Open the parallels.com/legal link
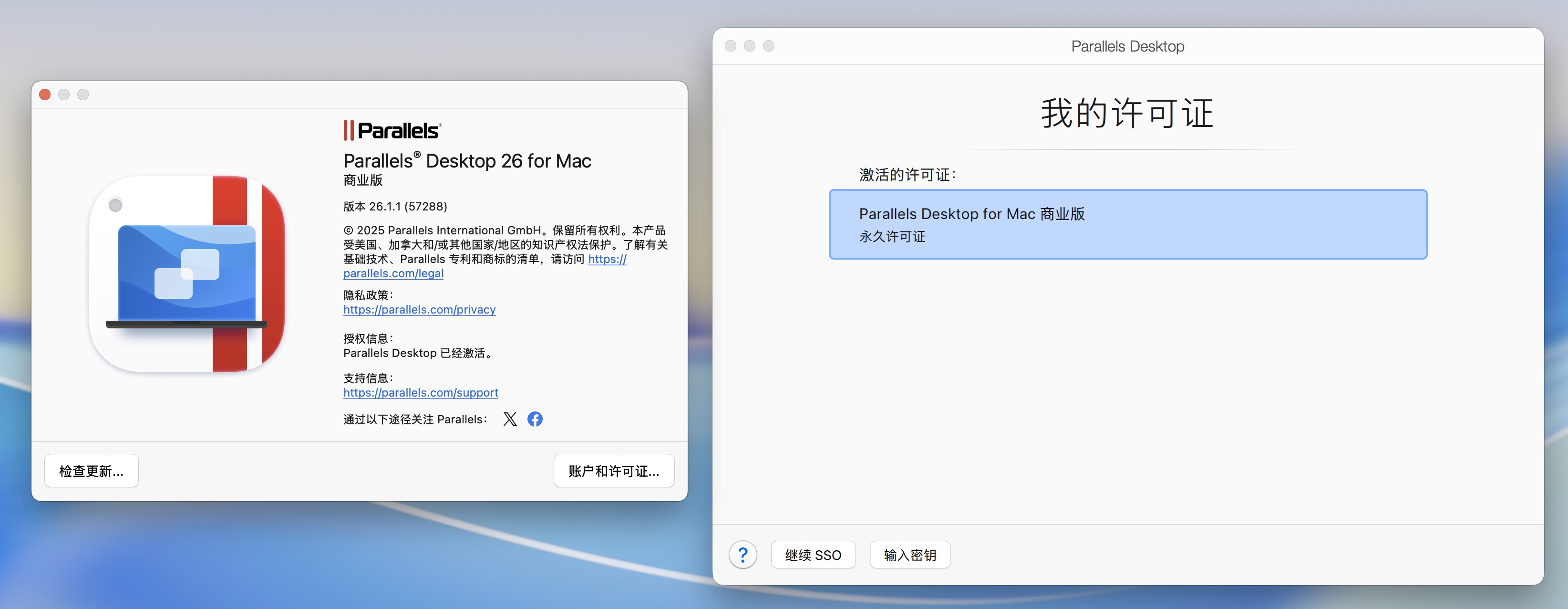 point(393,273)
